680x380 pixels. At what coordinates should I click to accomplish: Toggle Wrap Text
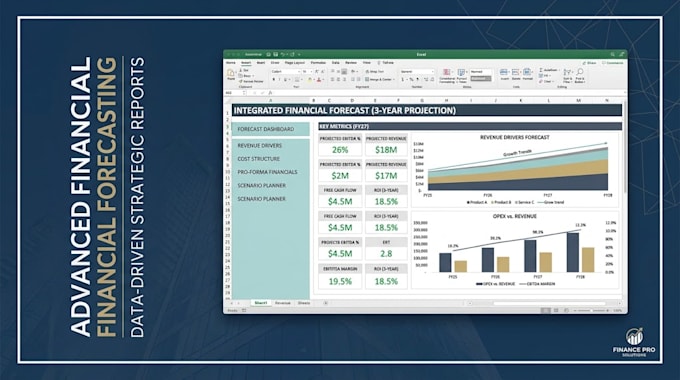click(375, 71)
